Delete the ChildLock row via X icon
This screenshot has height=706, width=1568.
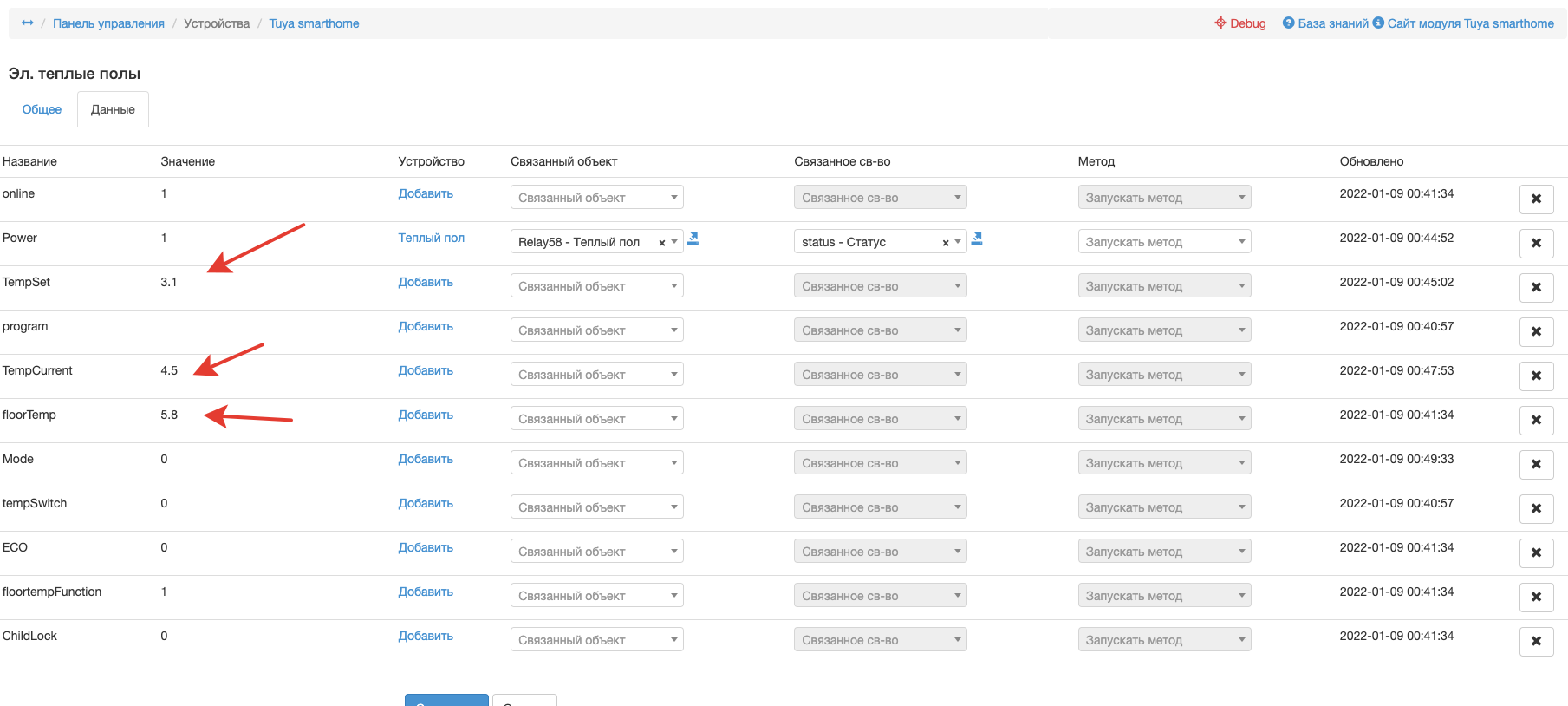pyautogui.click(x=1536, y=641)
